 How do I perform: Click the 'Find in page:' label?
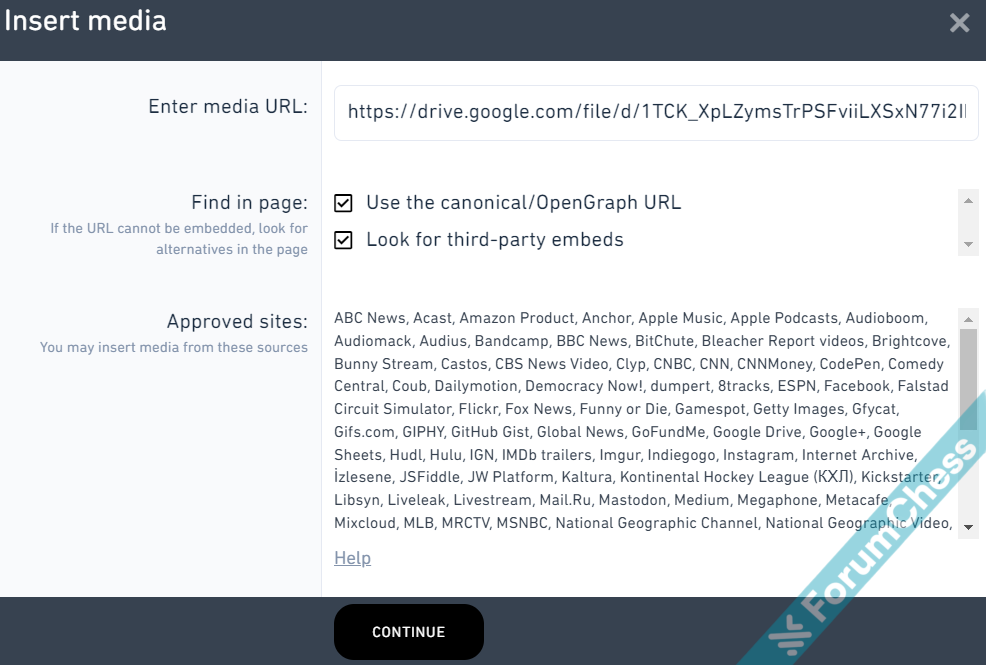[250, 203]
